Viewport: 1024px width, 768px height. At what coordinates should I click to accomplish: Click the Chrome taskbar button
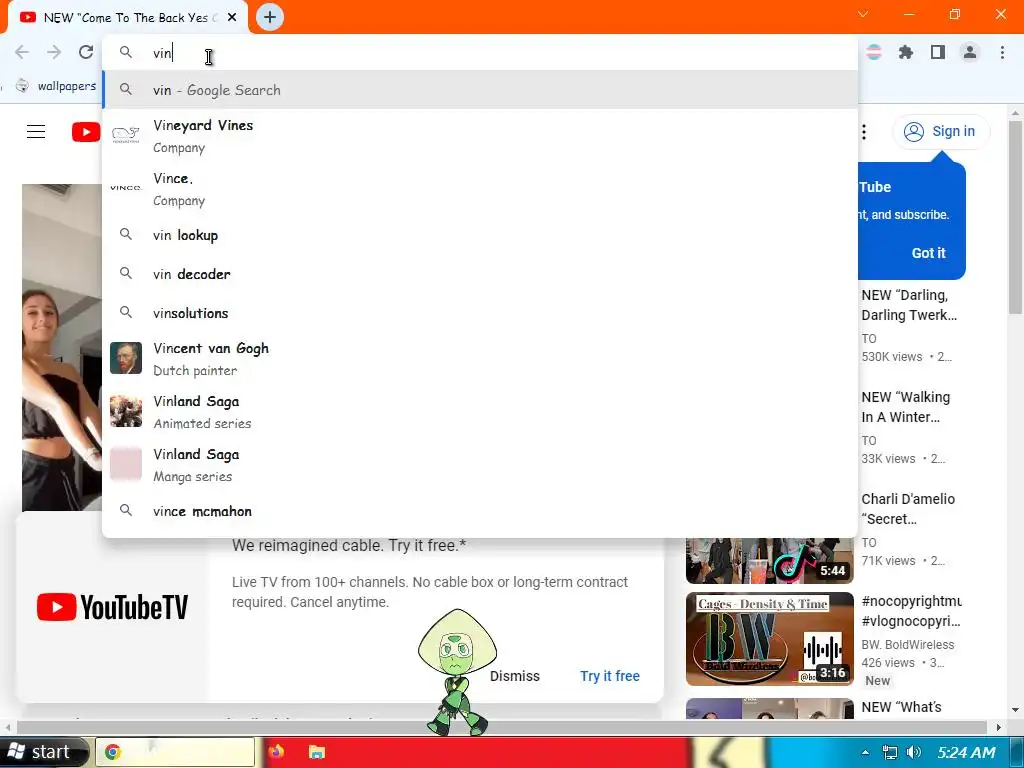coord(175,752)
